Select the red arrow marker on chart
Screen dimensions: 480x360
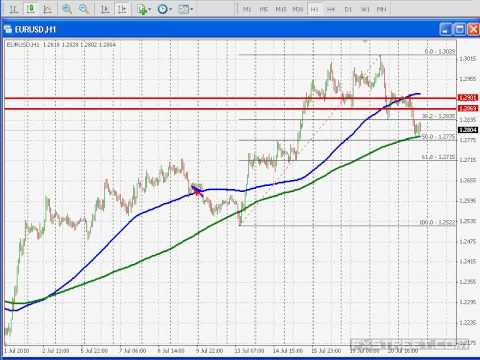pos(197,191)
